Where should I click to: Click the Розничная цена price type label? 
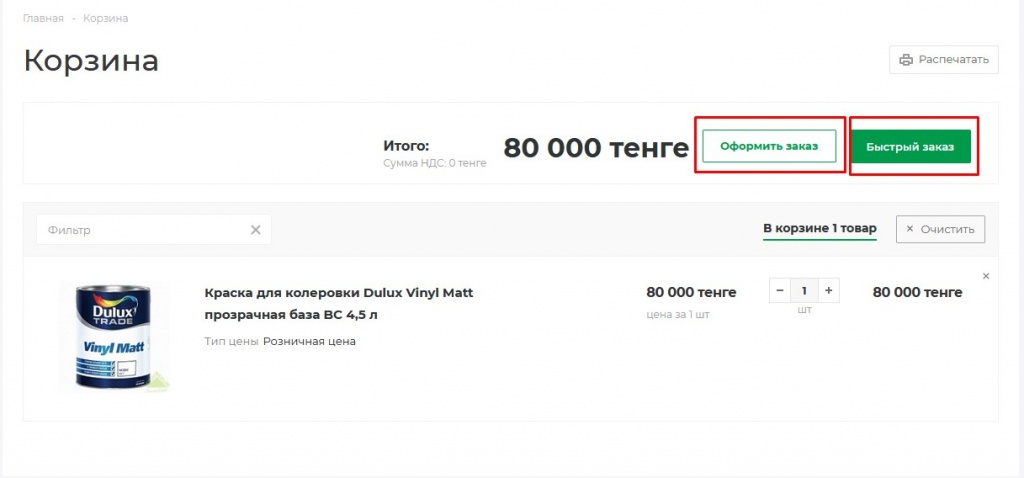(x=309, y=341)
